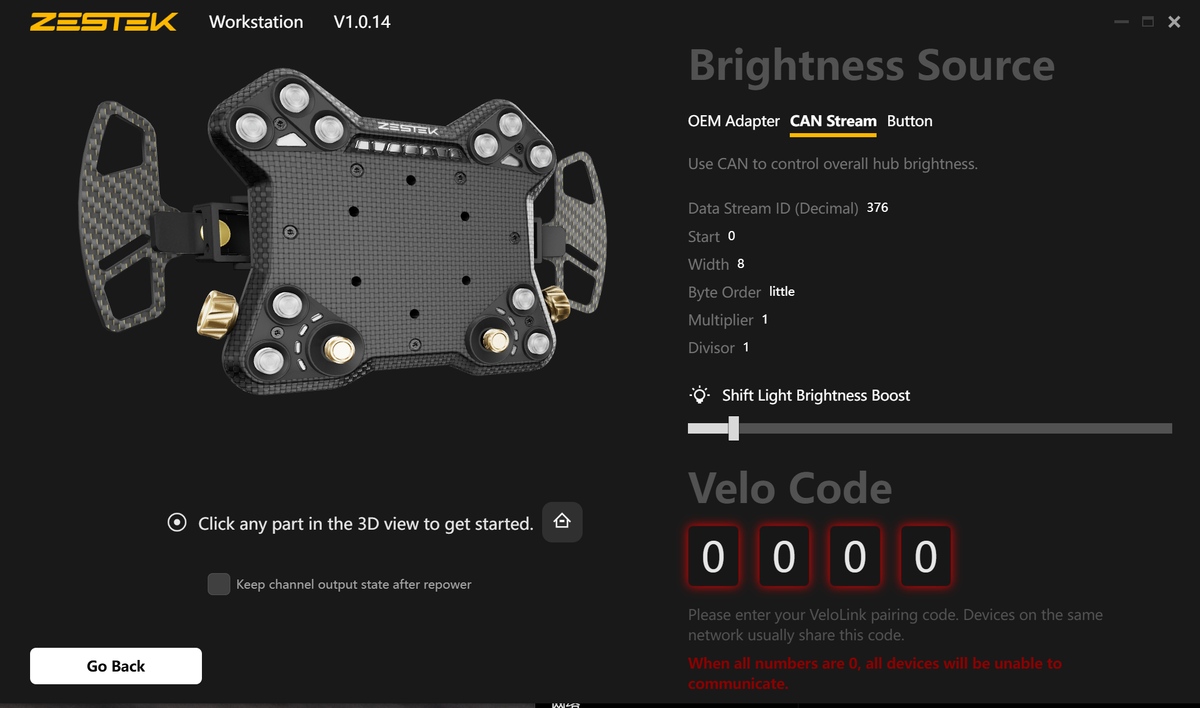Edit the Divisor value field
Viewport: 1200px width, 708px height.
pyautogui.click(x=746, y=348)
